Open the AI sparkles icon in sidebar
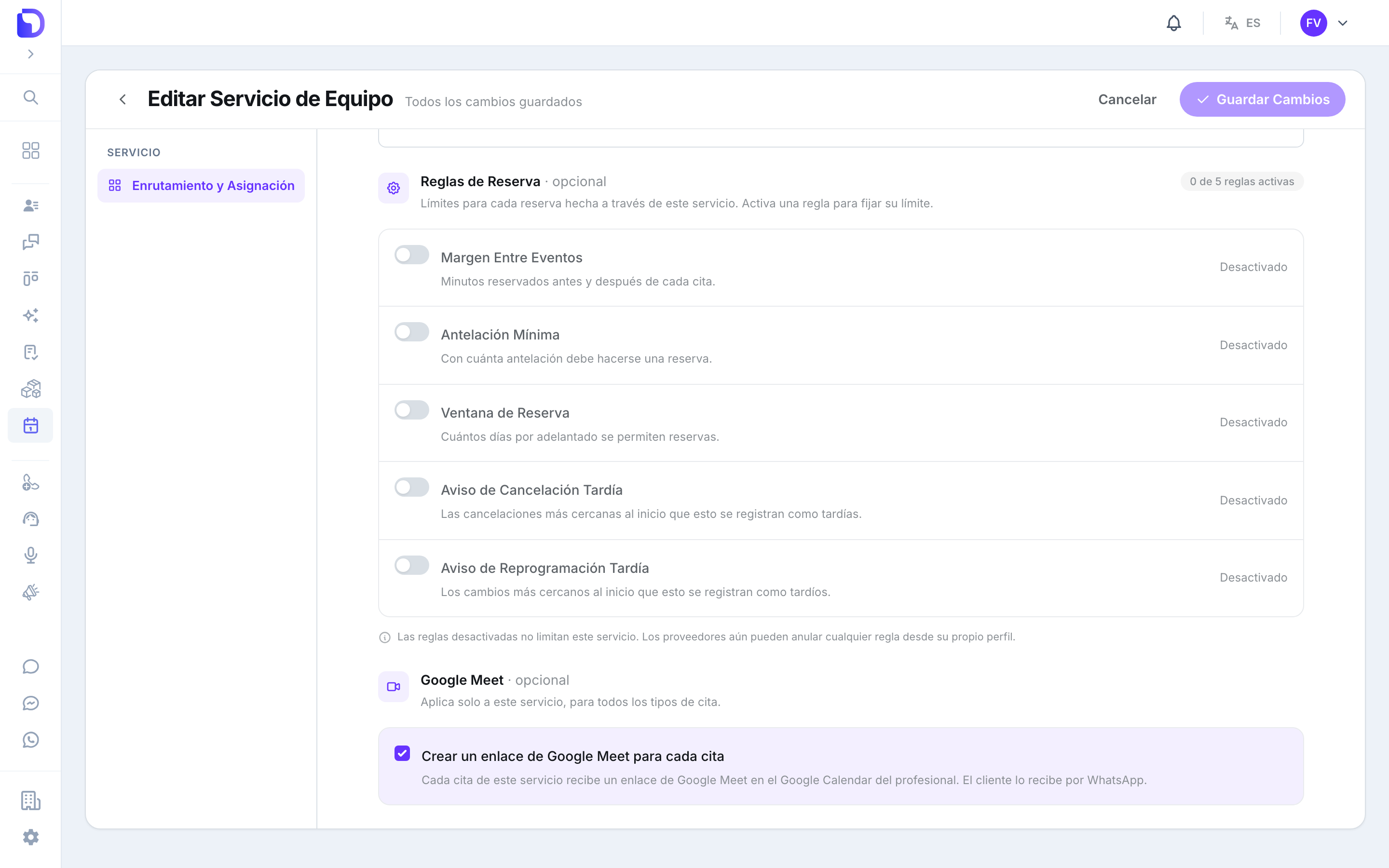 pyautogui.click(x=30, y=315)
